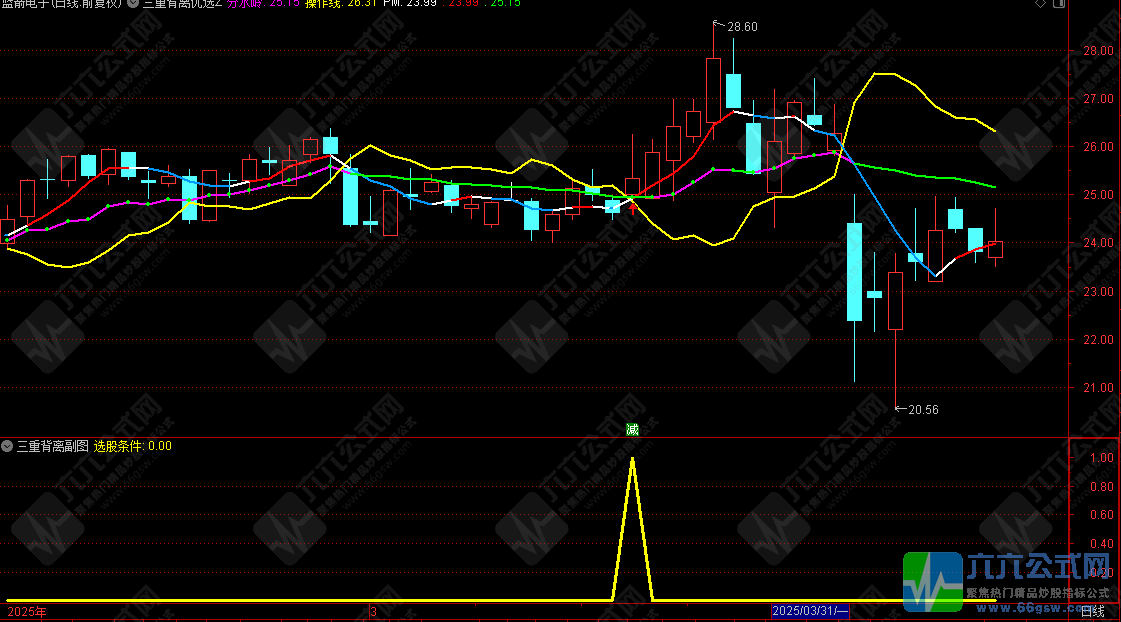Open the www.66gsw.com website link
Screen dimensions: 1121x622
coord(1040,607)
